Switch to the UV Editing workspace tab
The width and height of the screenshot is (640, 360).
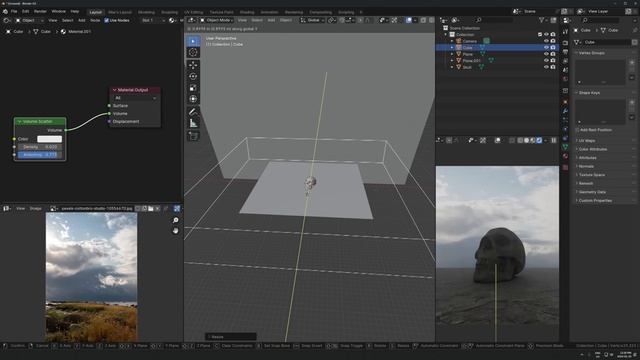193,12
